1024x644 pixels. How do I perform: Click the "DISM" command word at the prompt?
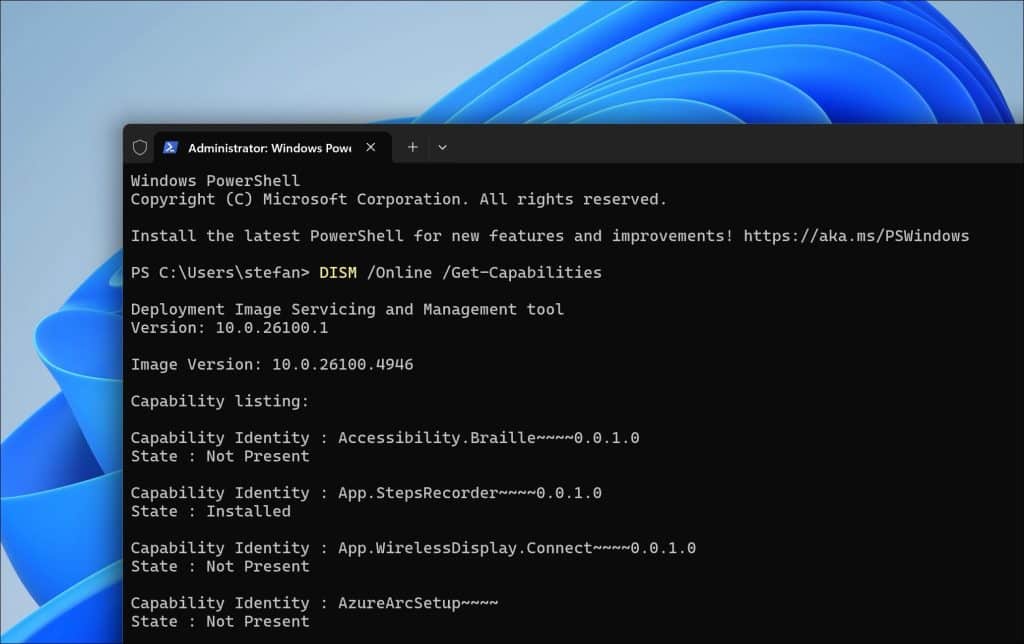pos(338,272)
